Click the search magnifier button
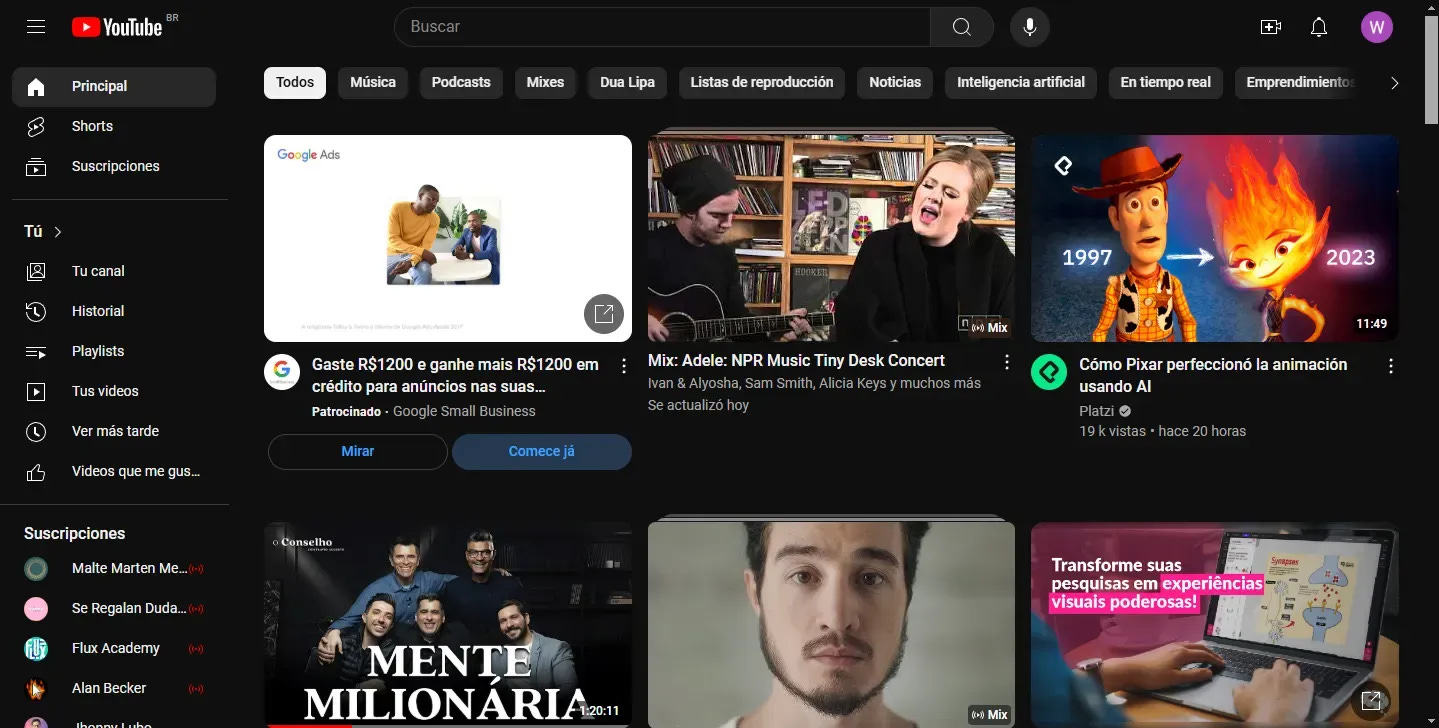 point(961,27)
